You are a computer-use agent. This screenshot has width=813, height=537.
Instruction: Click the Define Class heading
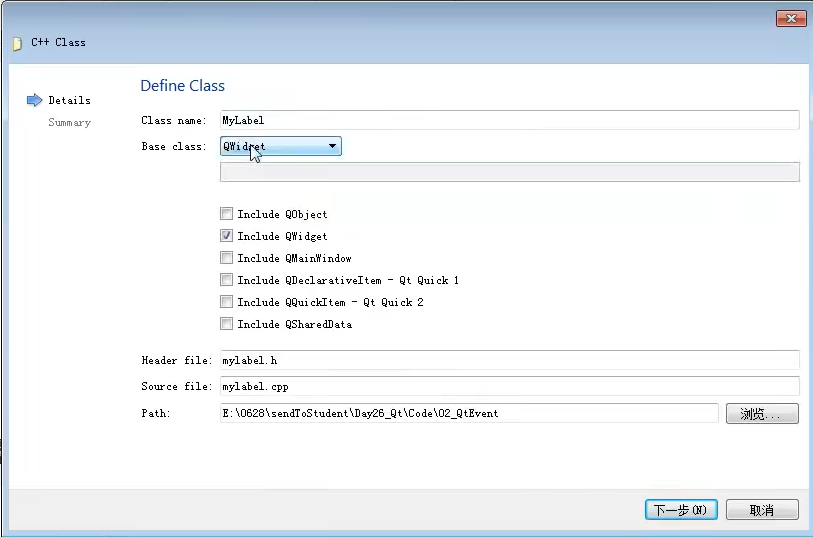pyautogui.click(x=183, y=86)
